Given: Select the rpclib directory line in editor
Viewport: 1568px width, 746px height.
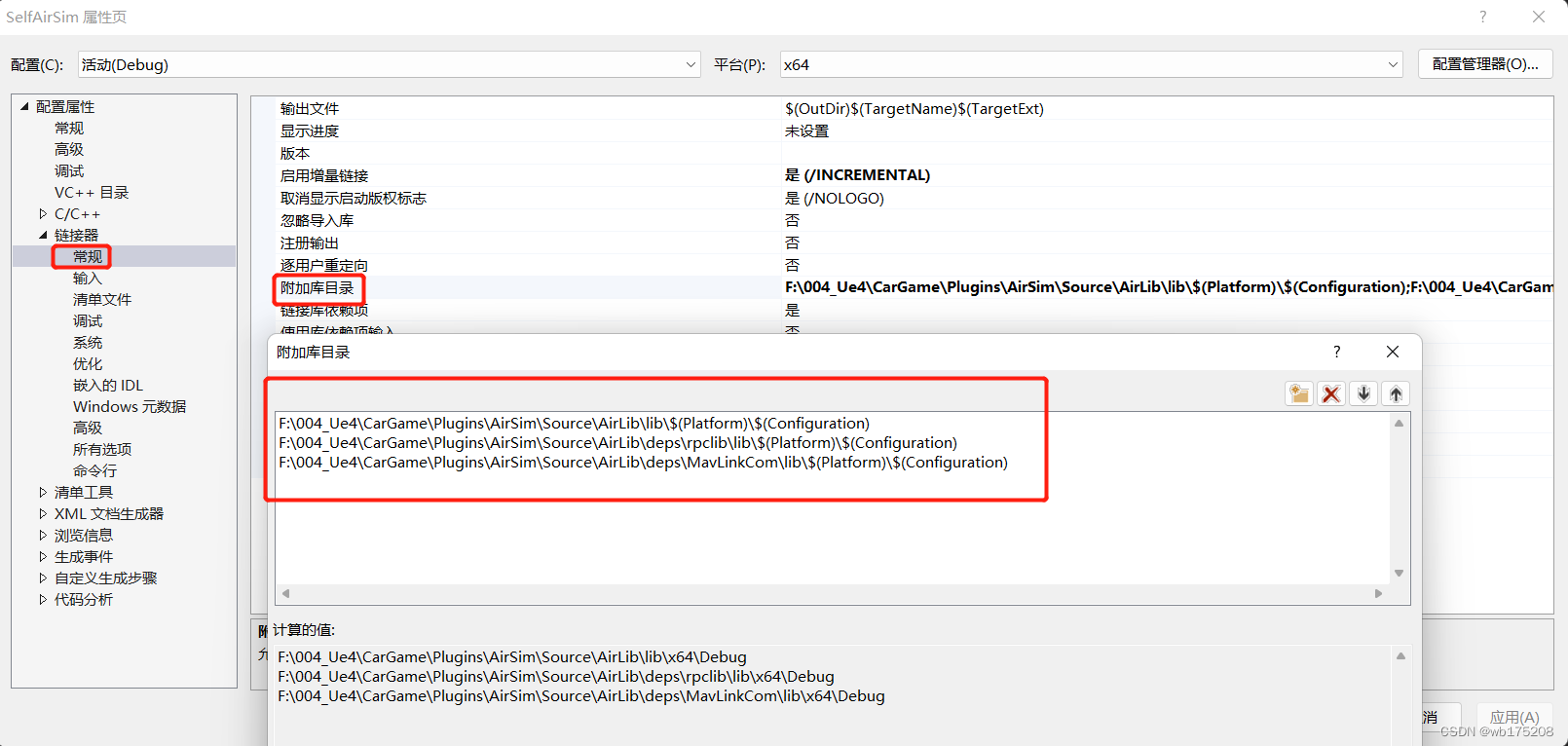Looking at the screenshot, I should pos(617,442).
